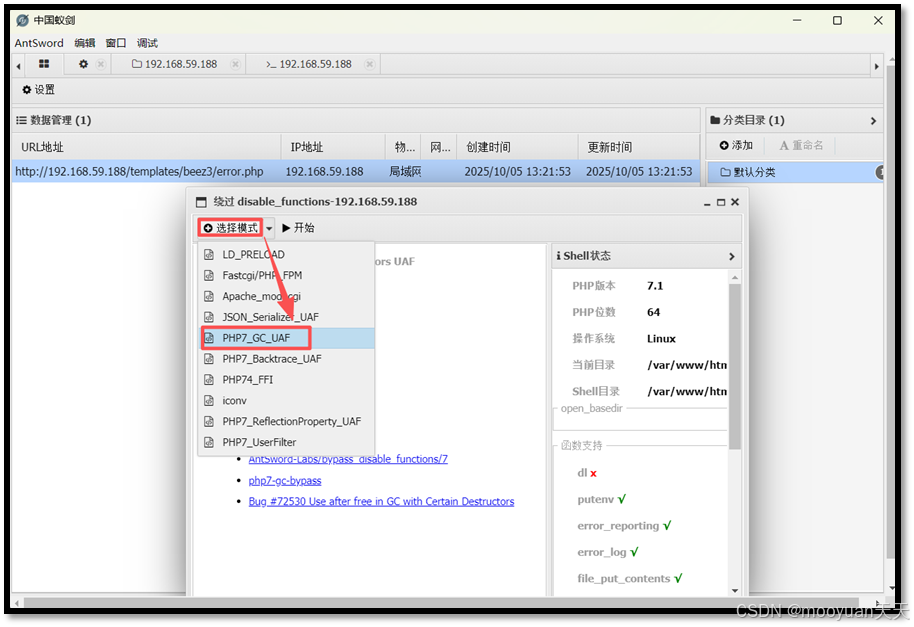This screenshot has height=627, width=914.
Task: Choose PHP7_UserFilter mode
Action: [x=287, y=442]
